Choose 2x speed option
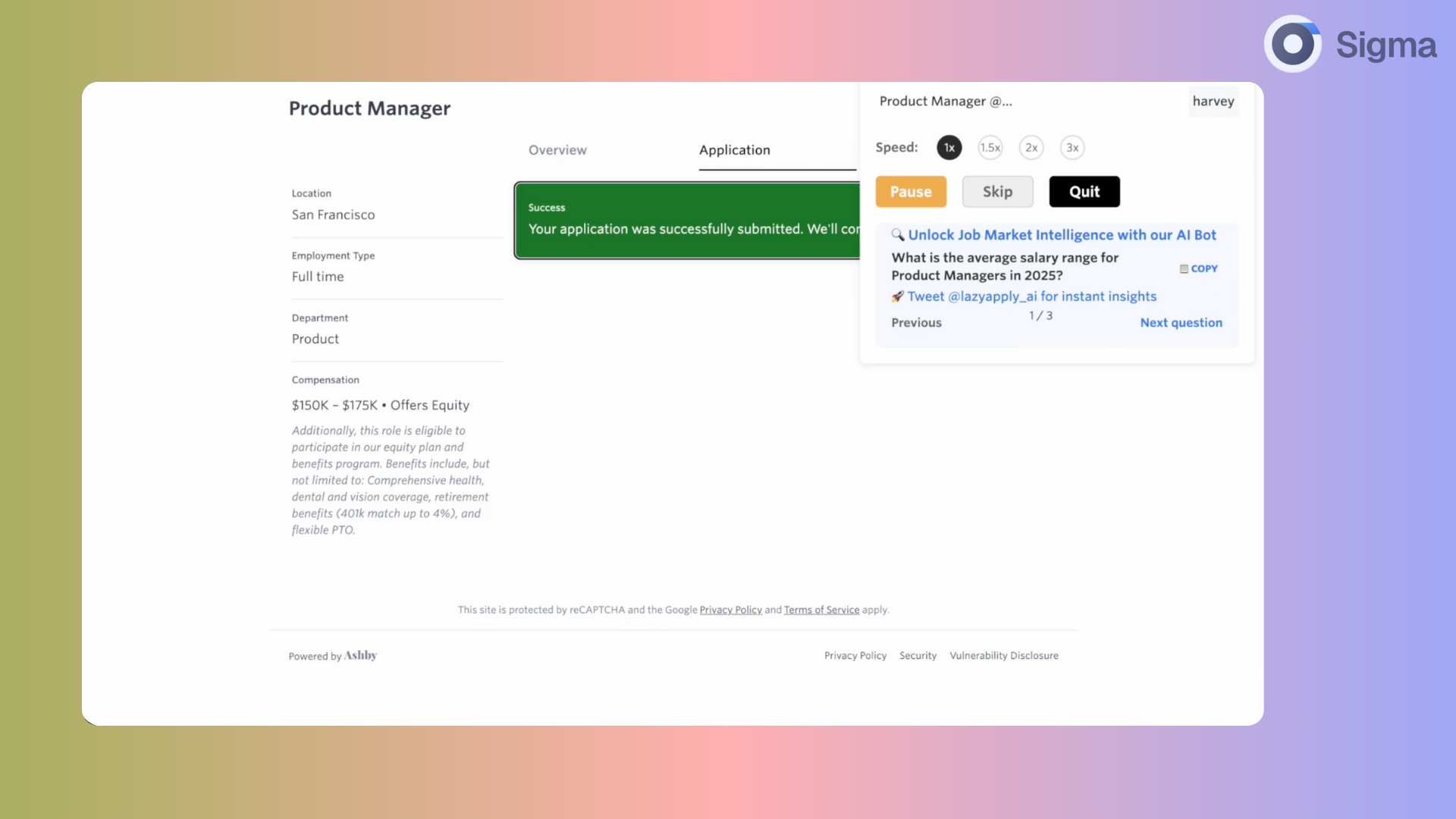This screenshot has width=1456, height=819. point(1031,148)
